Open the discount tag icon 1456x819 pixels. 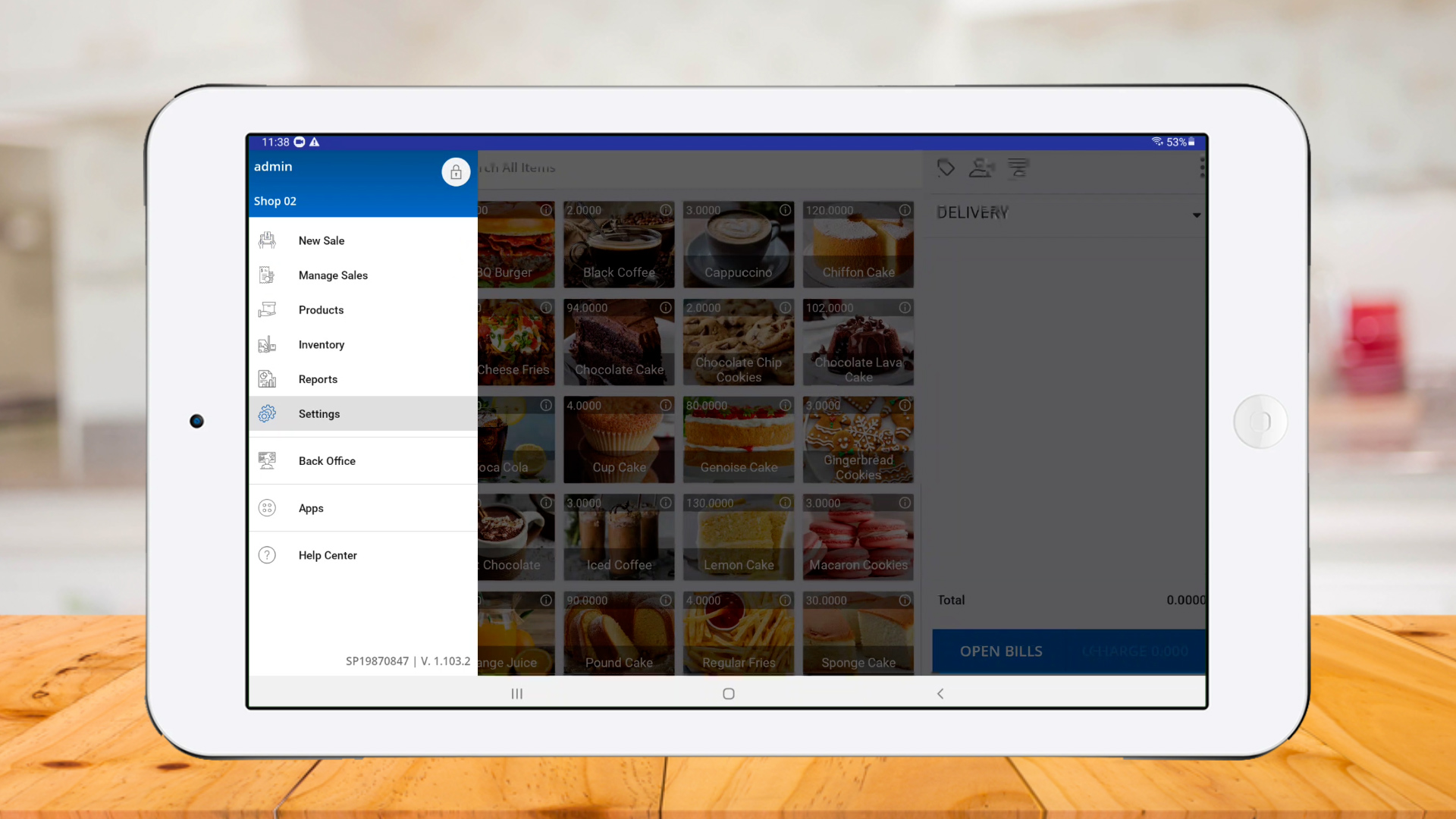[x=946, y=168]
